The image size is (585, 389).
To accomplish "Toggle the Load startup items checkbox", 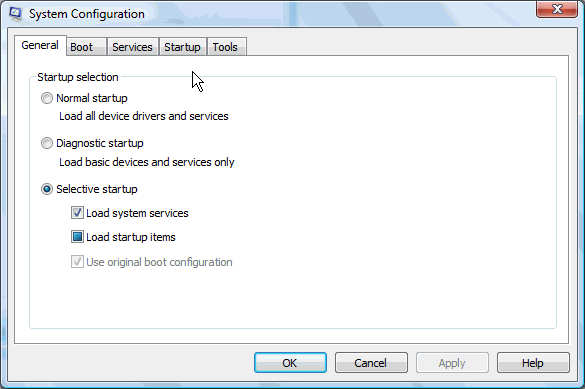I will [x=77, y=237].
